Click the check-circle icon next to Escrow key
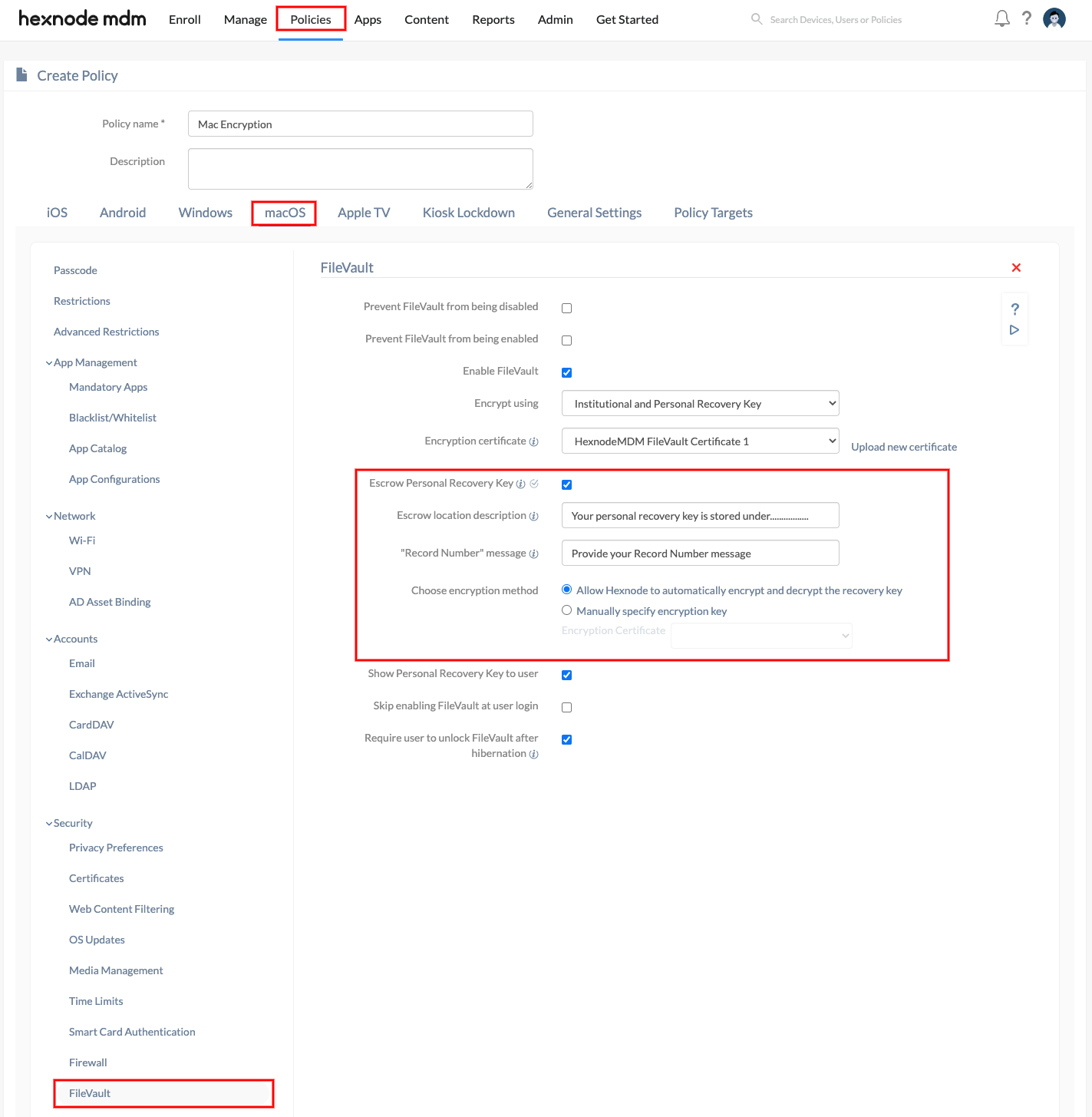 [534, 484]
